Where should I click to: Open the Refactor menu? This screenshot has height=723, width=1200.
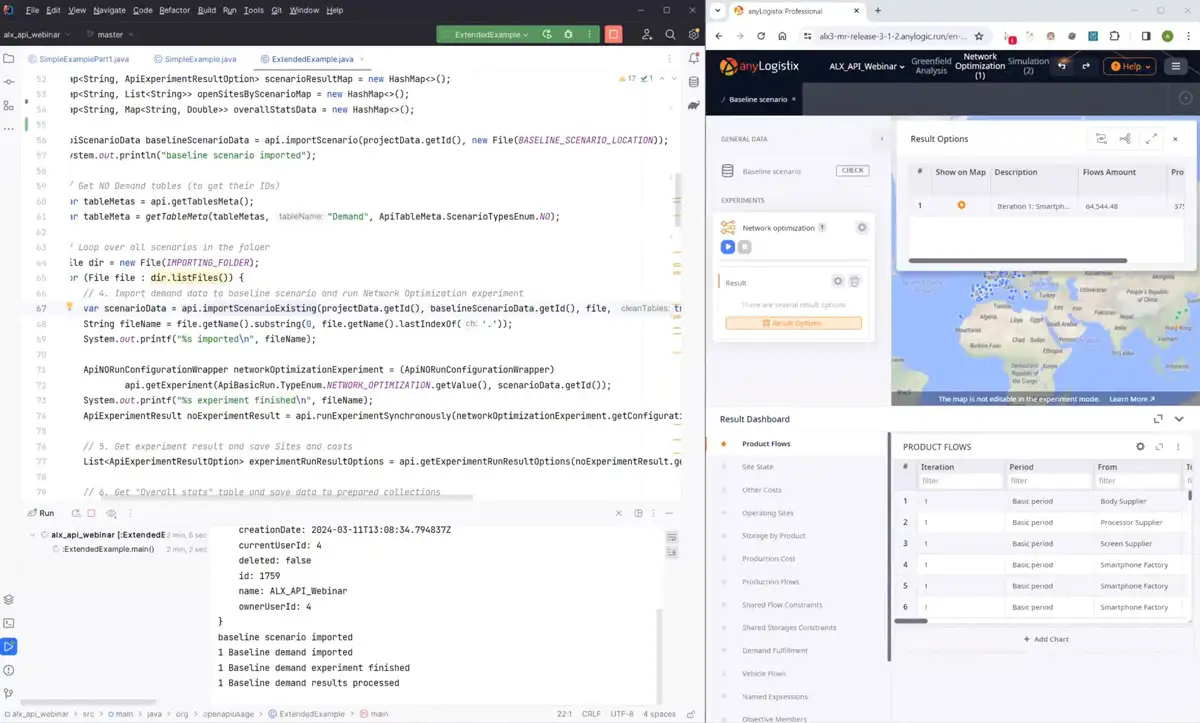tap(174, 10)
